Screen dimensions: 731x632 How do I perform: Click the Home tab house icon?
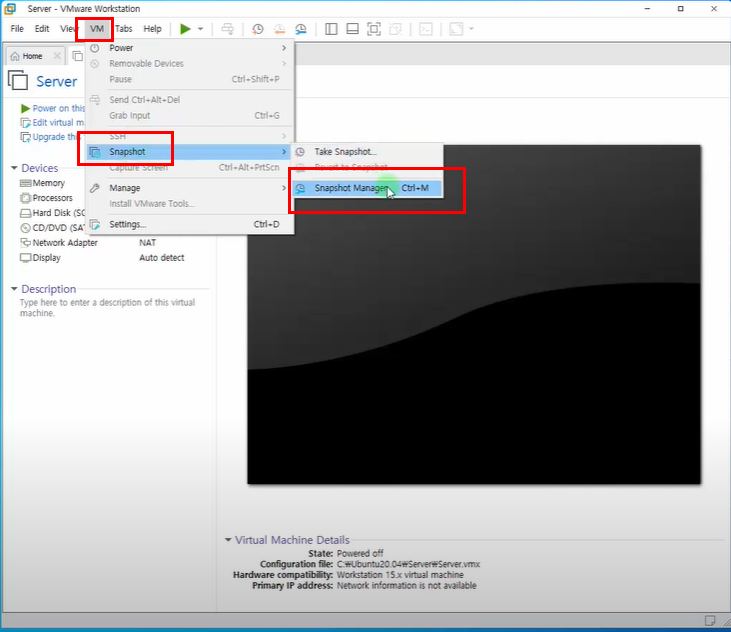pyautogui.click(x=15, y=56)
